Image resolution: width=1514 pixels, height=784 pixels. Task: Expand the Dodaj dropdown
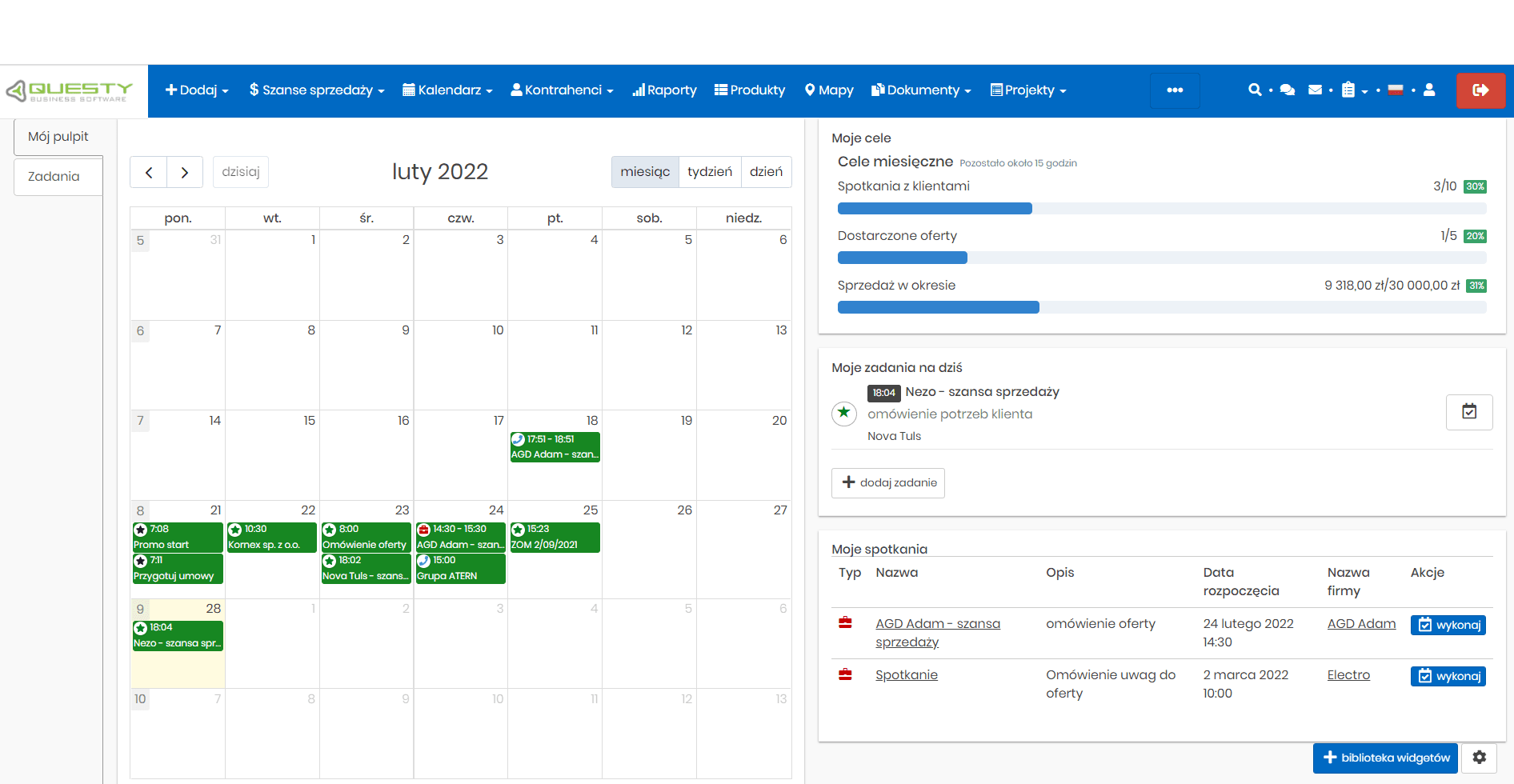coord(197,90)
